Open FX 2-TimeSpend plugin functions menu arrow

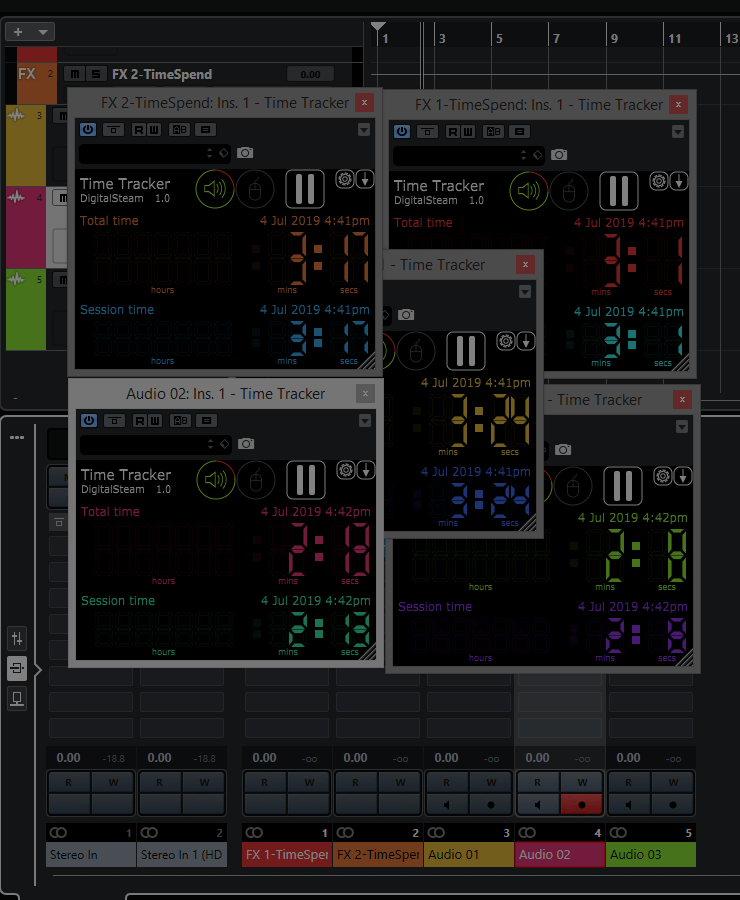[x=364, y=130]
